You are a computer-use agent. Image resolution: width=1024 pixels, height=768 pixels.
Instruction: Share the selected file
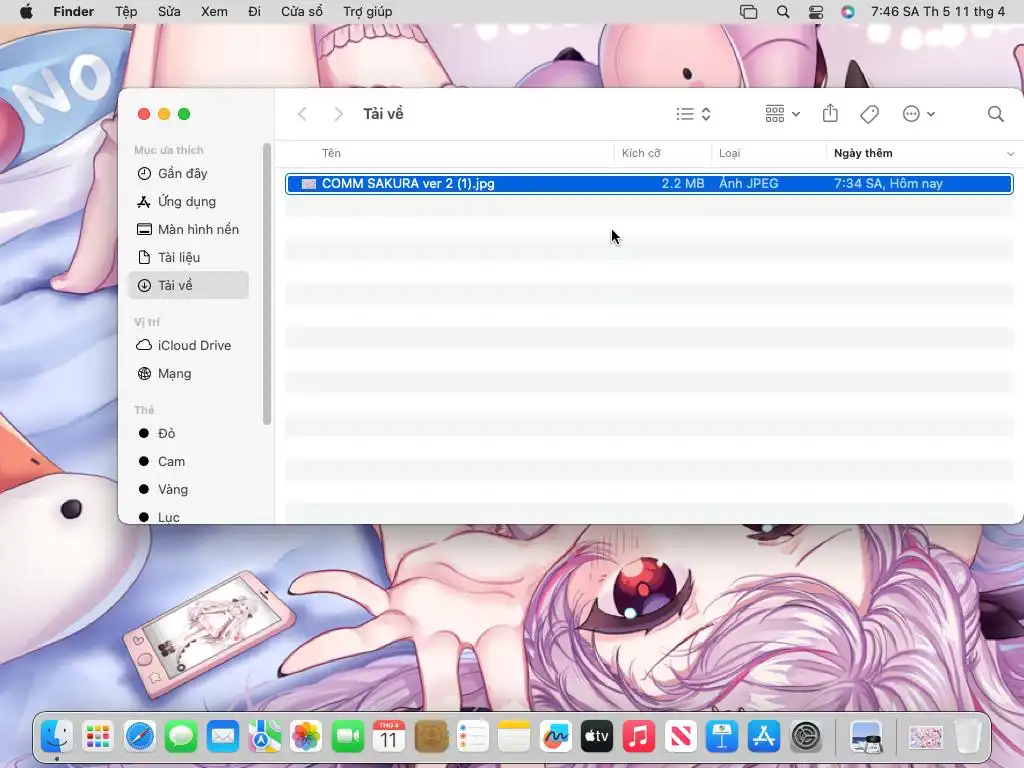pos(830,114)
